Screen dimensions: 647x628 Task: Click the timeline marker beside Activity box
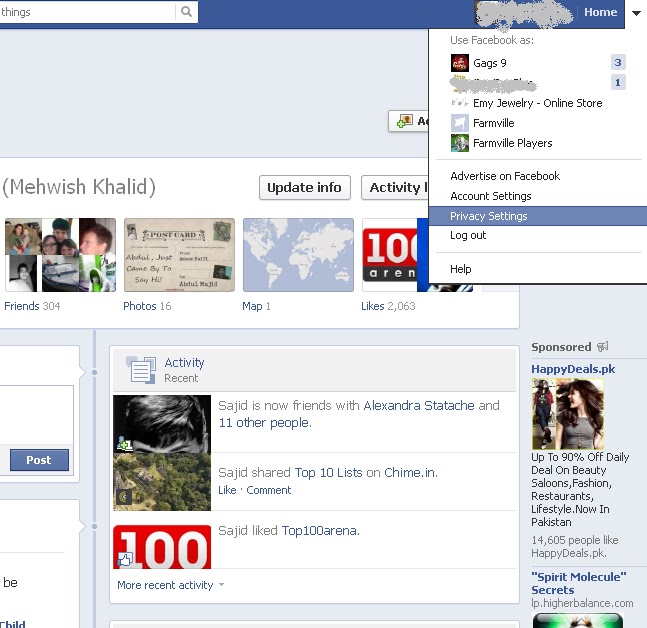(94, 372)
